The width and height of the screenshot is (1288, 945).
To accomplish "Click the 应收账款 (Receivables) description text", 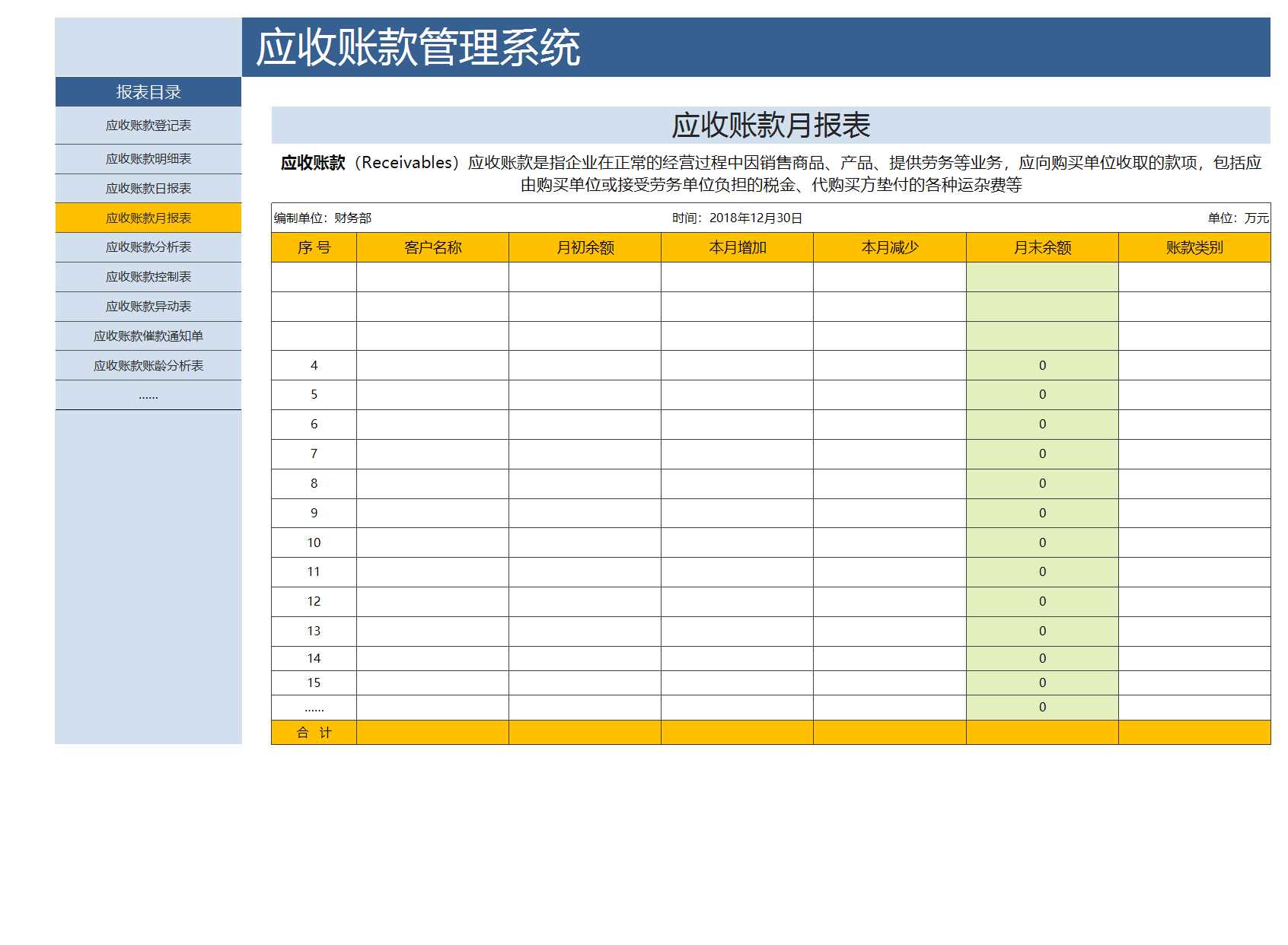I will (x=771, y=173).
